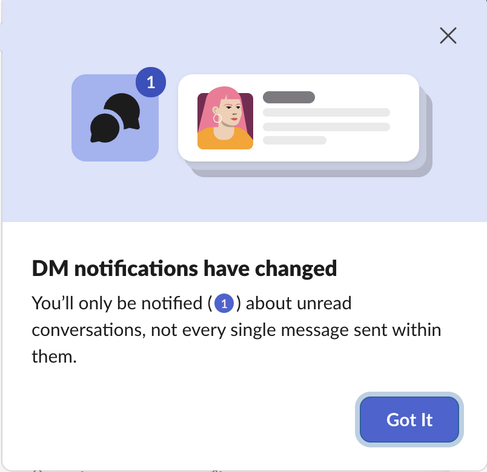Screen dimensions: 487x472
Task: Click the inline blue 1 badge in text
Action: [x=224, y=303]
